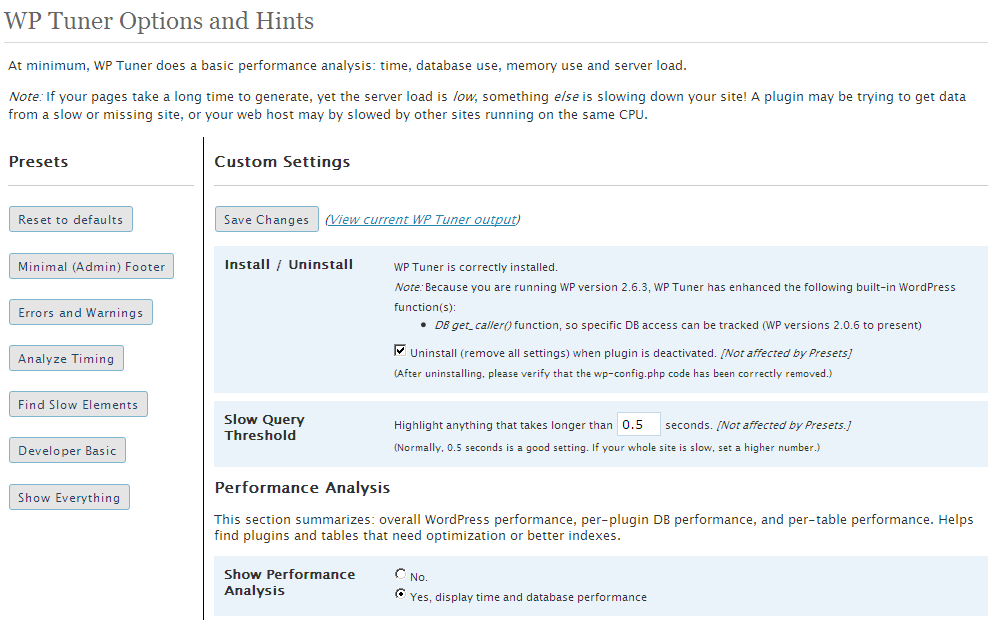Viewport: 998px width, 620px height.
Task: Click the Show Performance Analysis label
Action: 290,582
